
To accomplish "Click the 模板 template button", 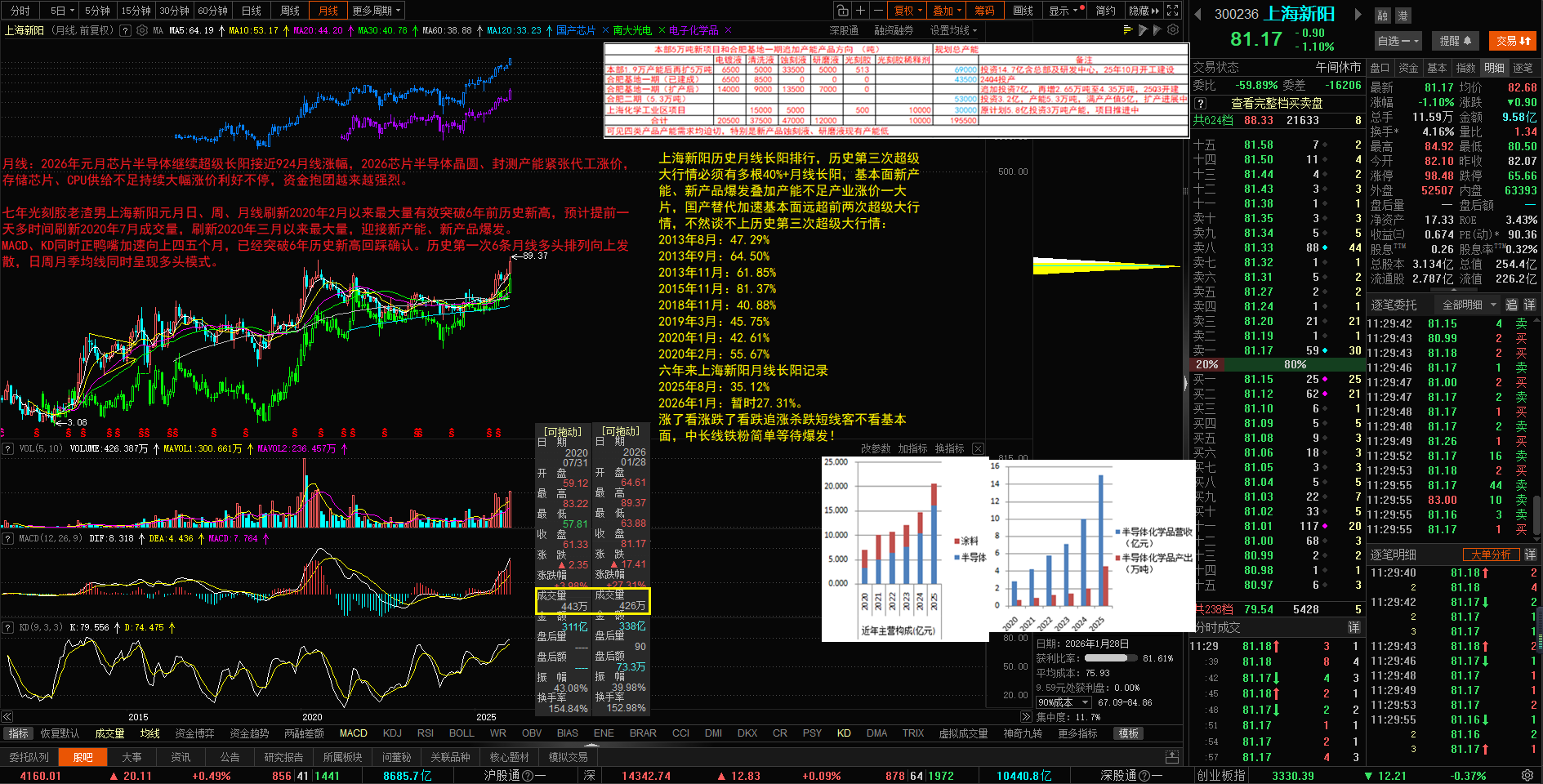I will [1129, 733].
